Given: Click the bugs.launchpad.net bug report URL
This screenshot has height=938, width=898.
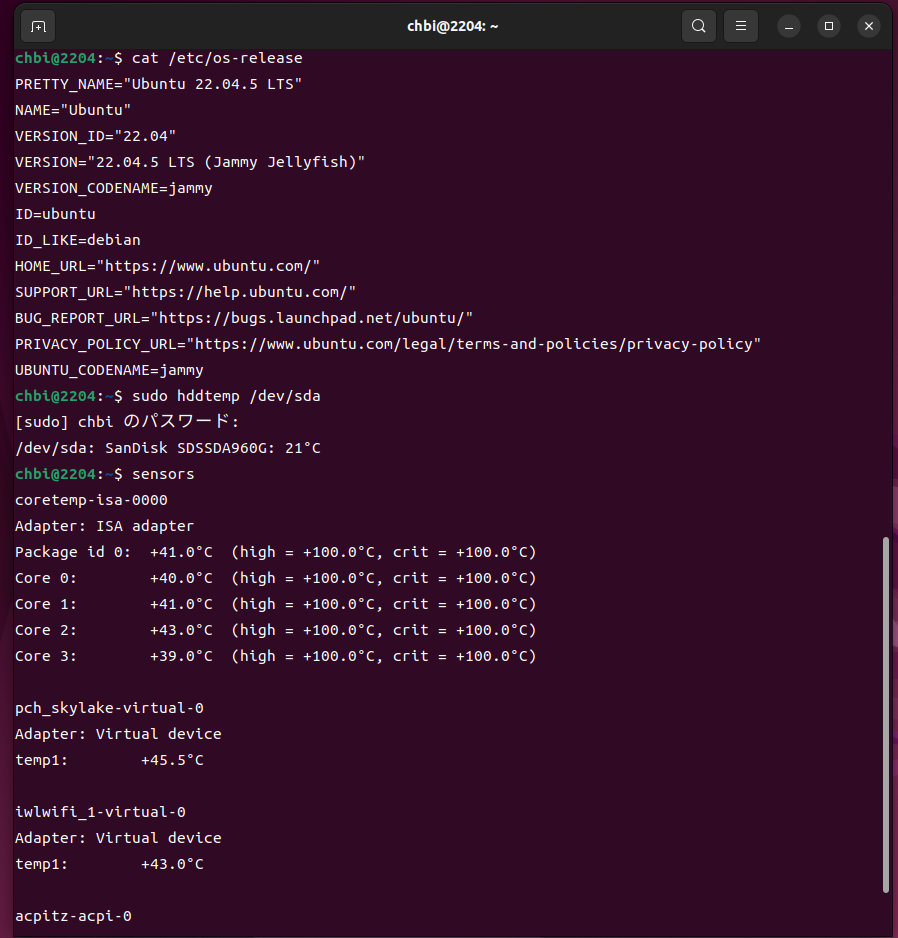Looking at the screenshot, I should click(311, 318).
